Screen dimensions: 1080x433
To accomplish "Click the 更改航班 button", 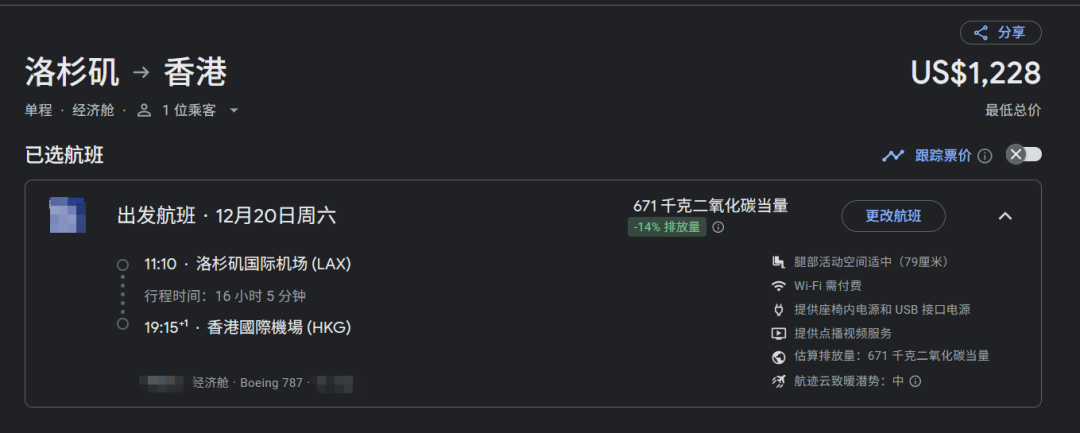I will [893, 216].
